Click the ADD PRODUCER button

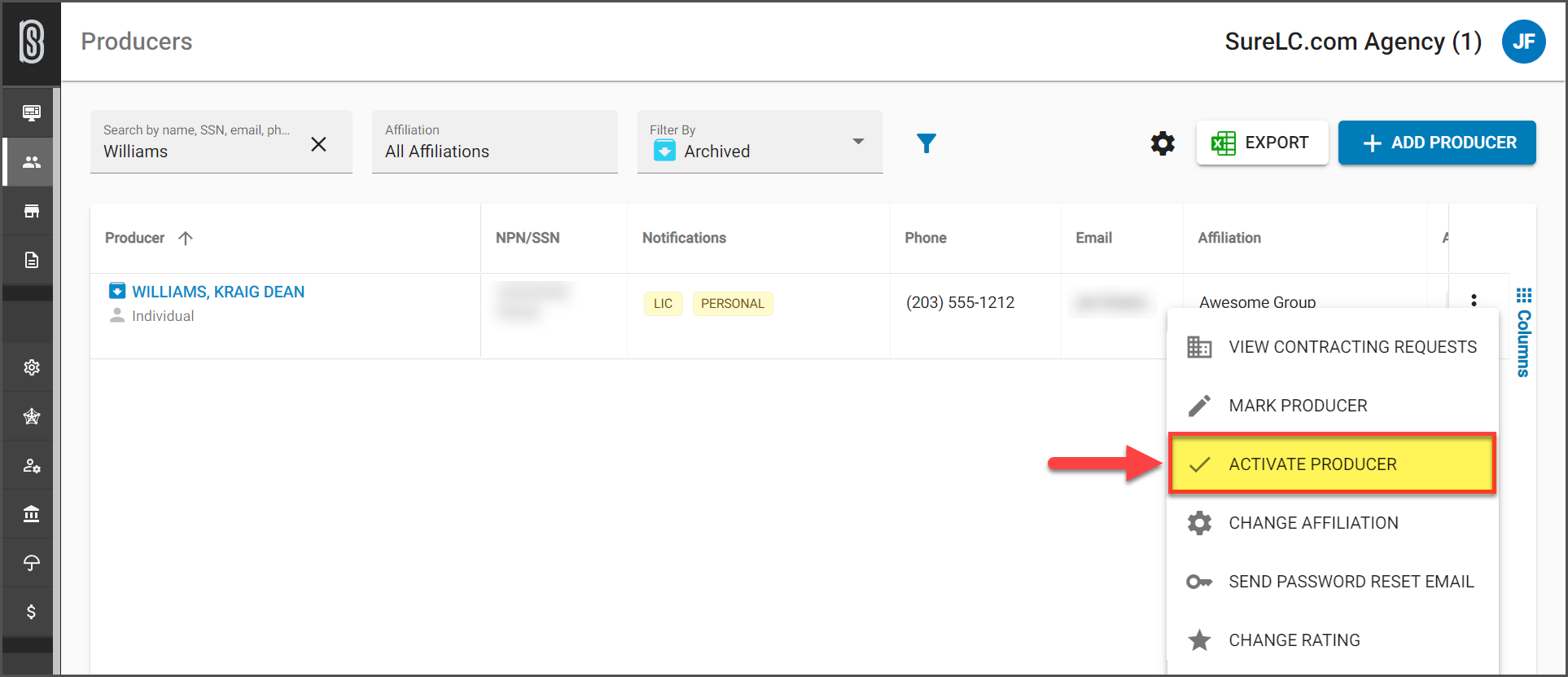coord(1437,143)
